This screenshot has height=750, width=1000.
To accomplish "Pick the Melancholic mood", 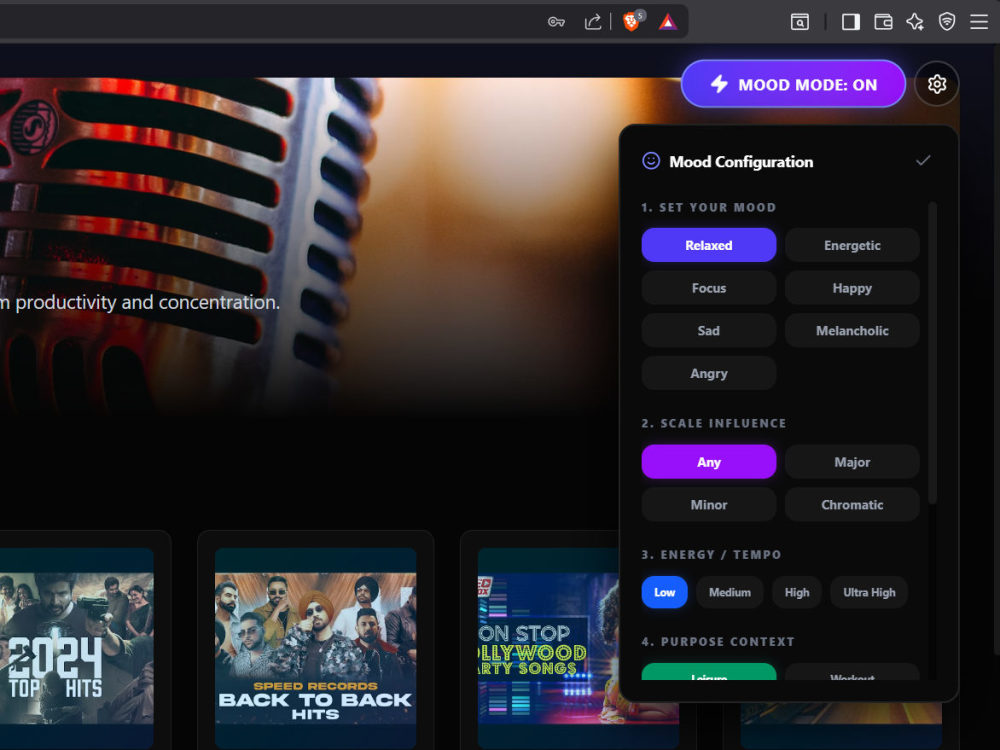I will (x=852, y=330).
